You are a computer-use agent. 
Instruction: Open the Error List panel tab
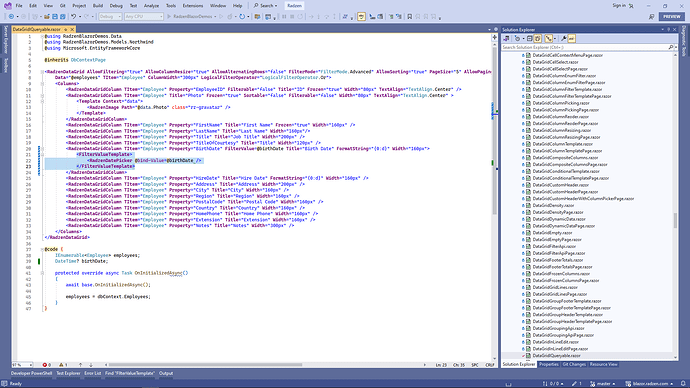pos(92,373)
